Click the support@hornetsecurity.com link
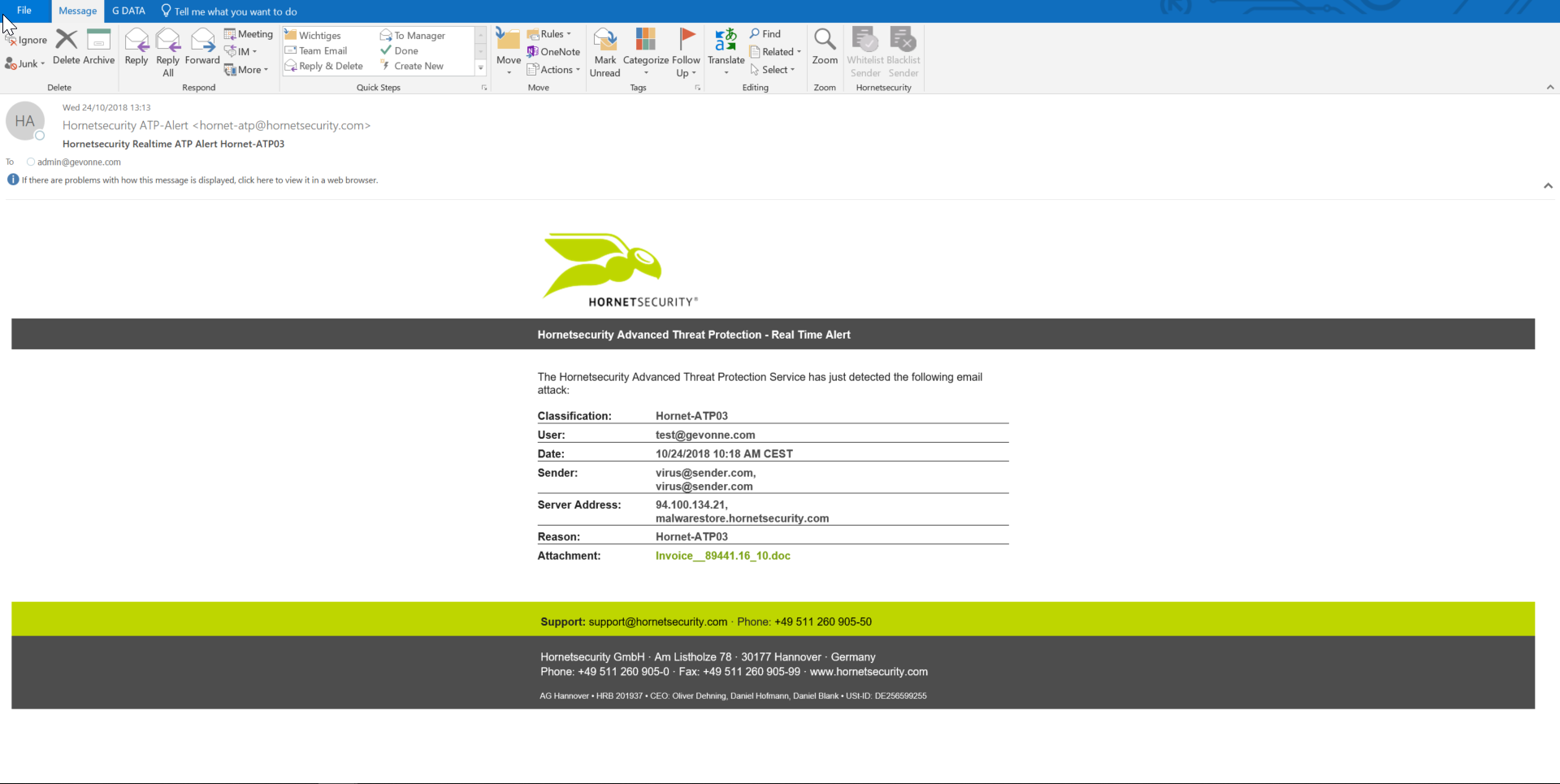1560x784 pixels. 658,622
